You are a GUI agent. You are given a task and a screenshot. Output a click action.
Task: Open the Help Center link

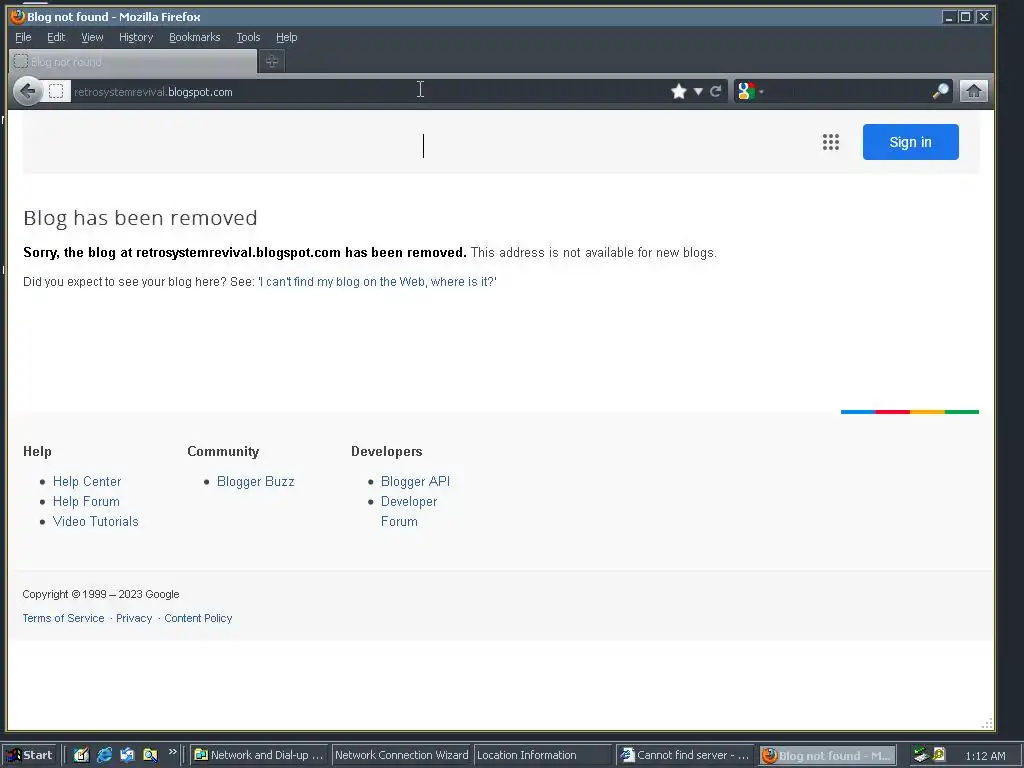(87, 481)
